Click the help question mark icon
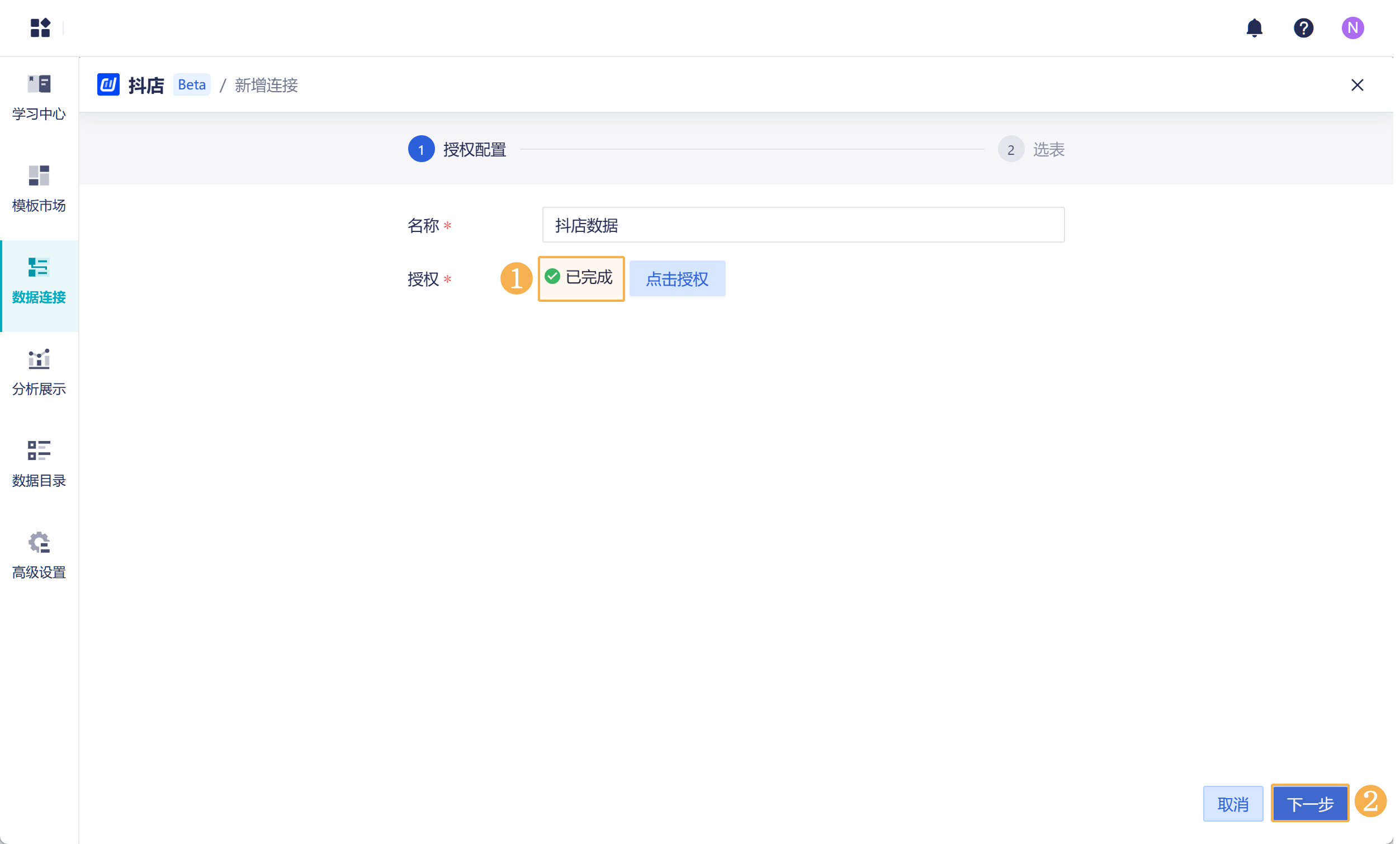 (x=1303, y=27)
